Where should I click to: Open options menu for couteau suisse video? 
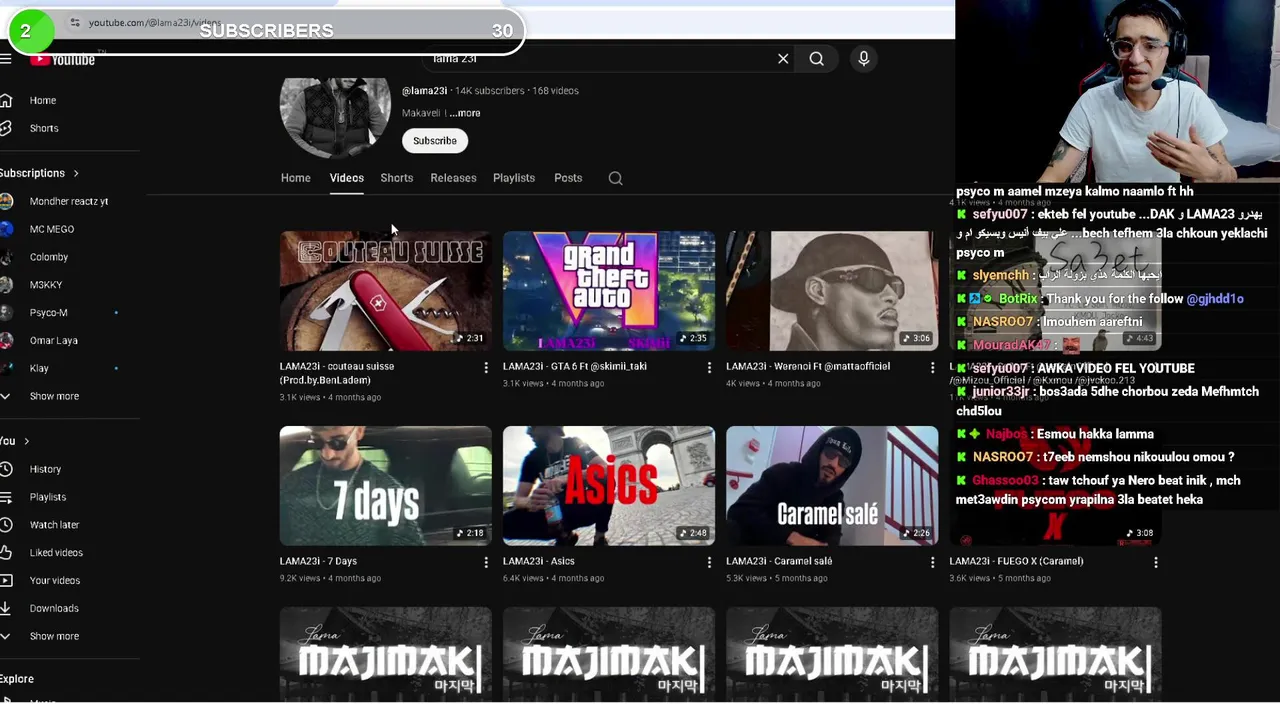tap(486, 368)
